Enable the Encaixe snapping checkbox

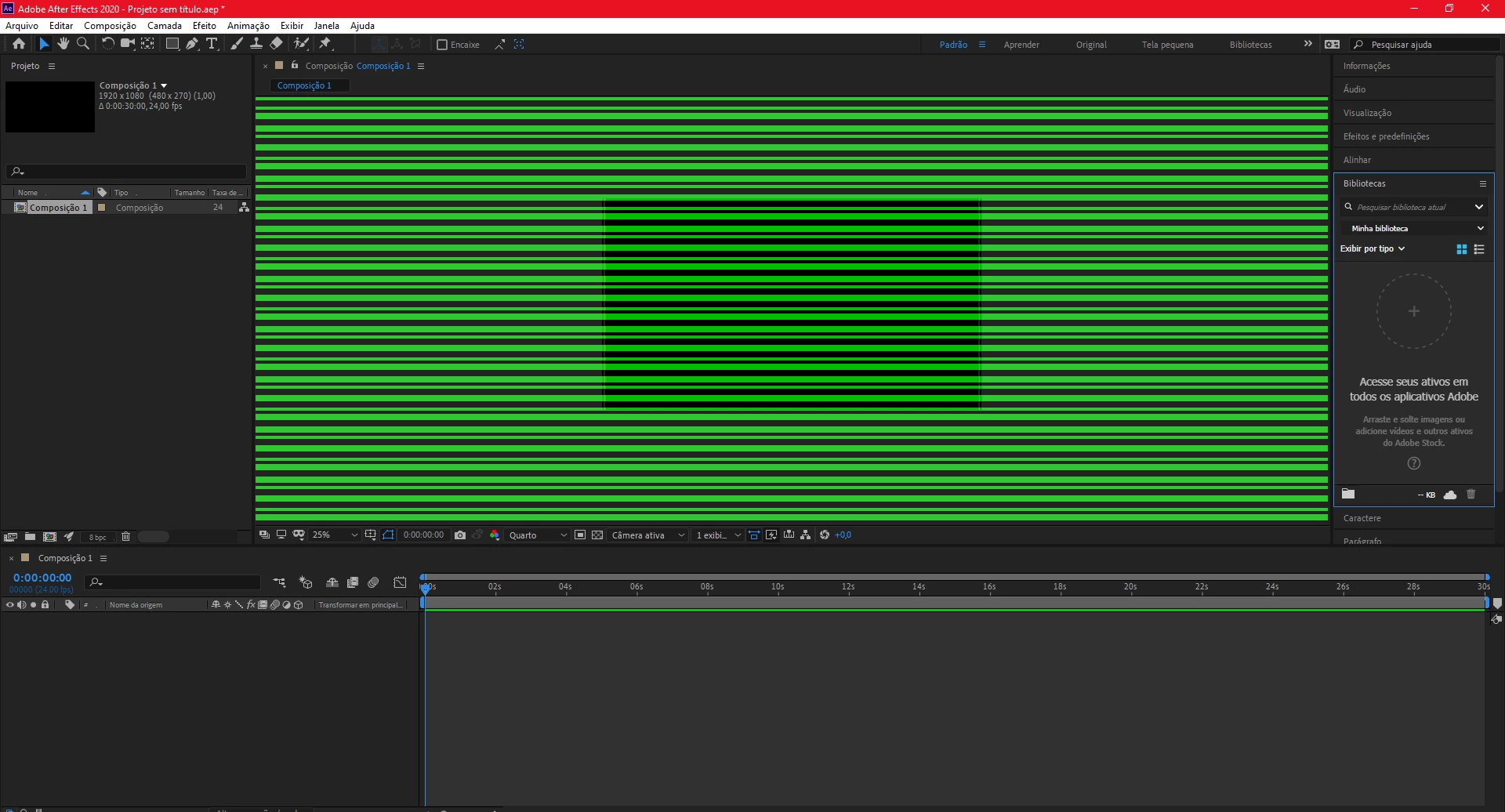442,45
